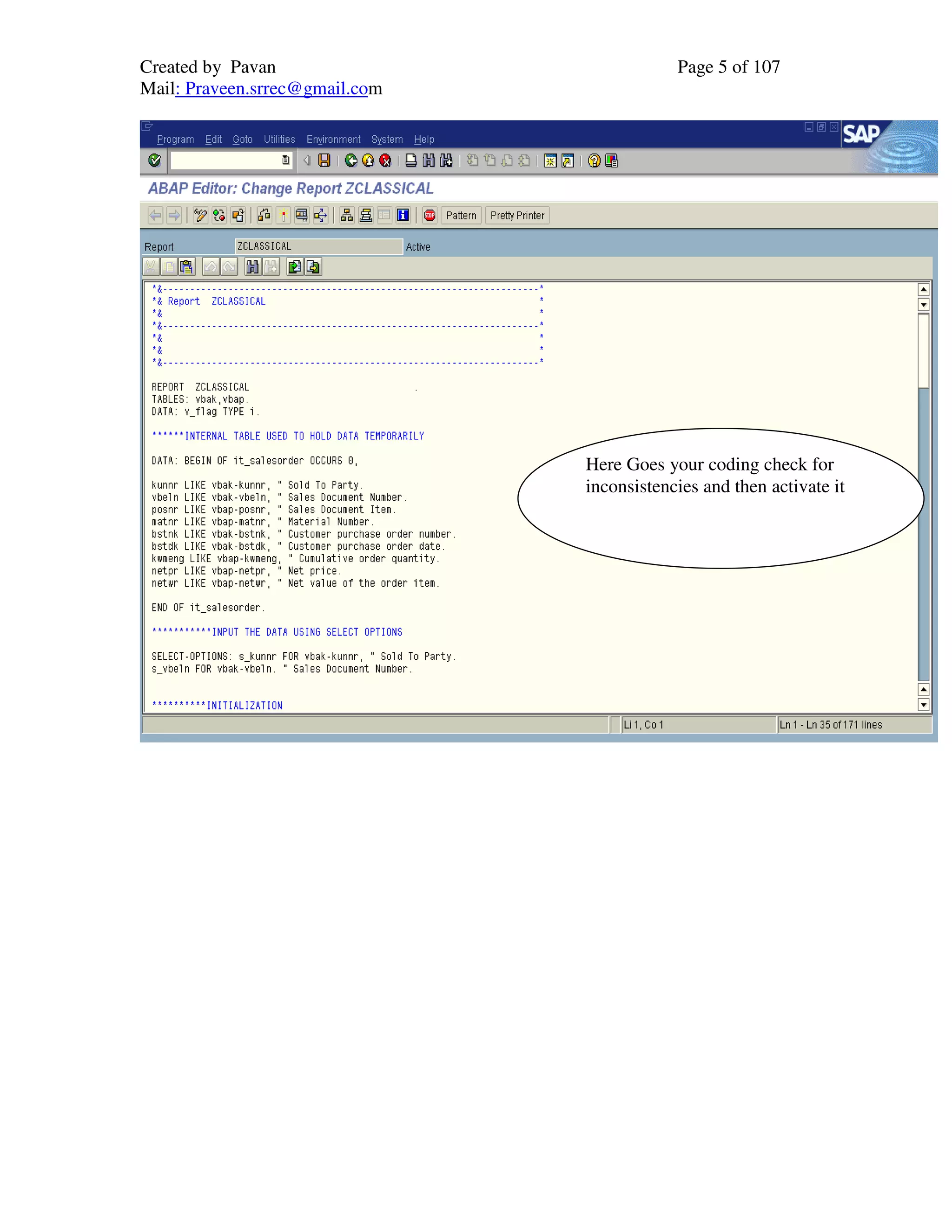Click the Pattern button

tap(461, 216)
